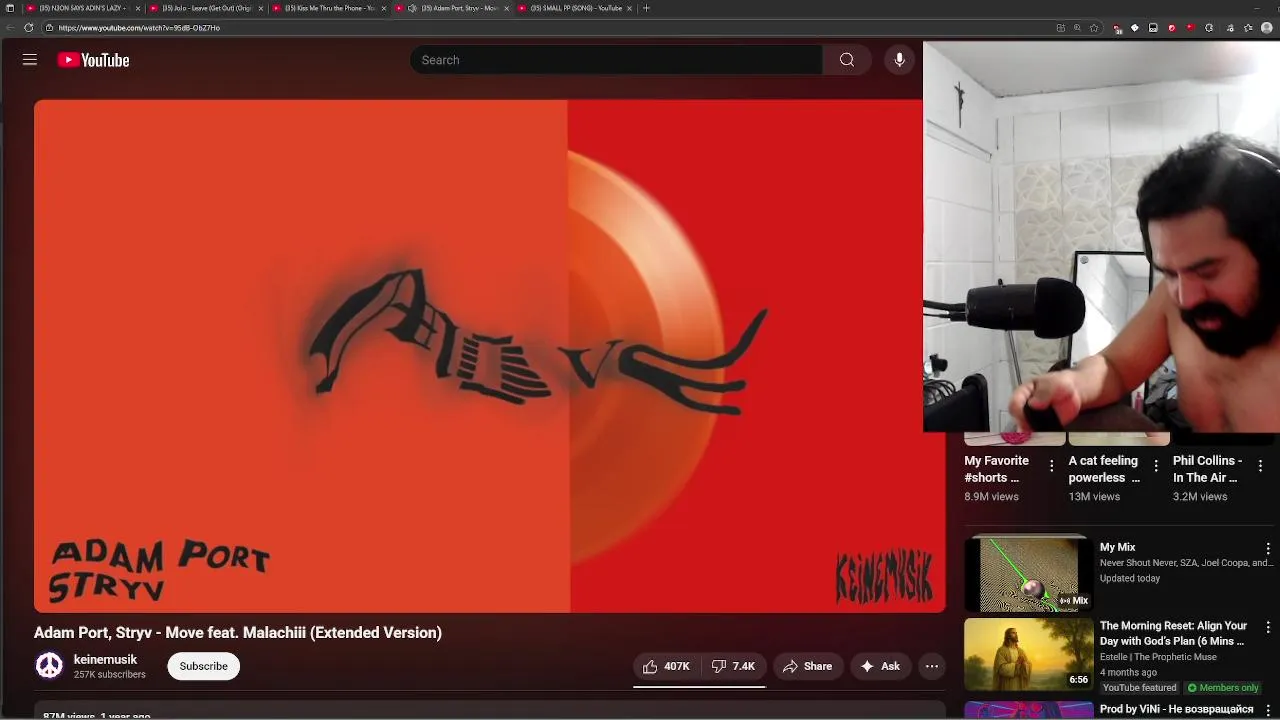Click the 257K subscribers text

pos(109,675)
